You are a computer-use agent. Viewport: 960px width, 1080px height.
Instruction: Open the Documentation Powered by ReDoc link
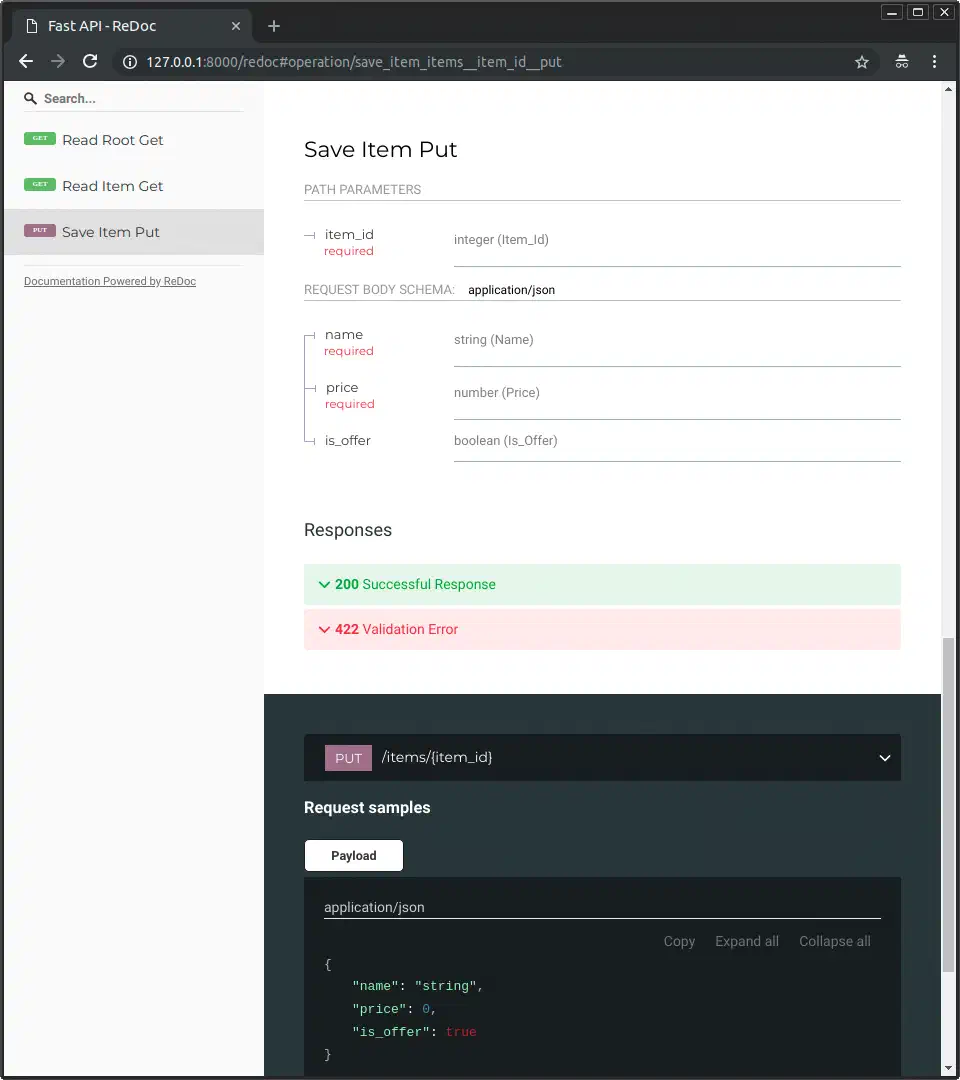coord(109,281)
